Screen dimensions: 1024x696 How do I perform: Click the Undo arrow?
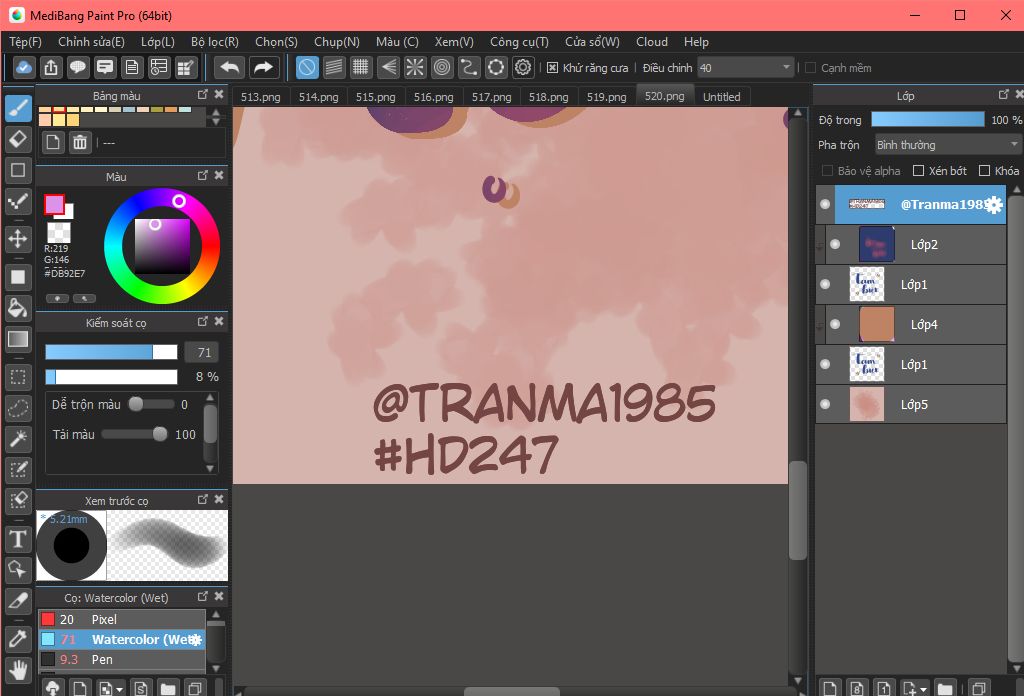(x=230, y=67)
